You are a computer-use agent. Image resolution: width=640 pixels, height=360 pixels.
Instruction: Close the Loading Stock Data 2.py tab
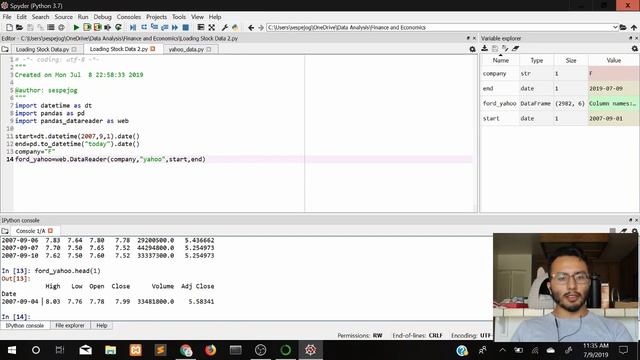[153, 49]
